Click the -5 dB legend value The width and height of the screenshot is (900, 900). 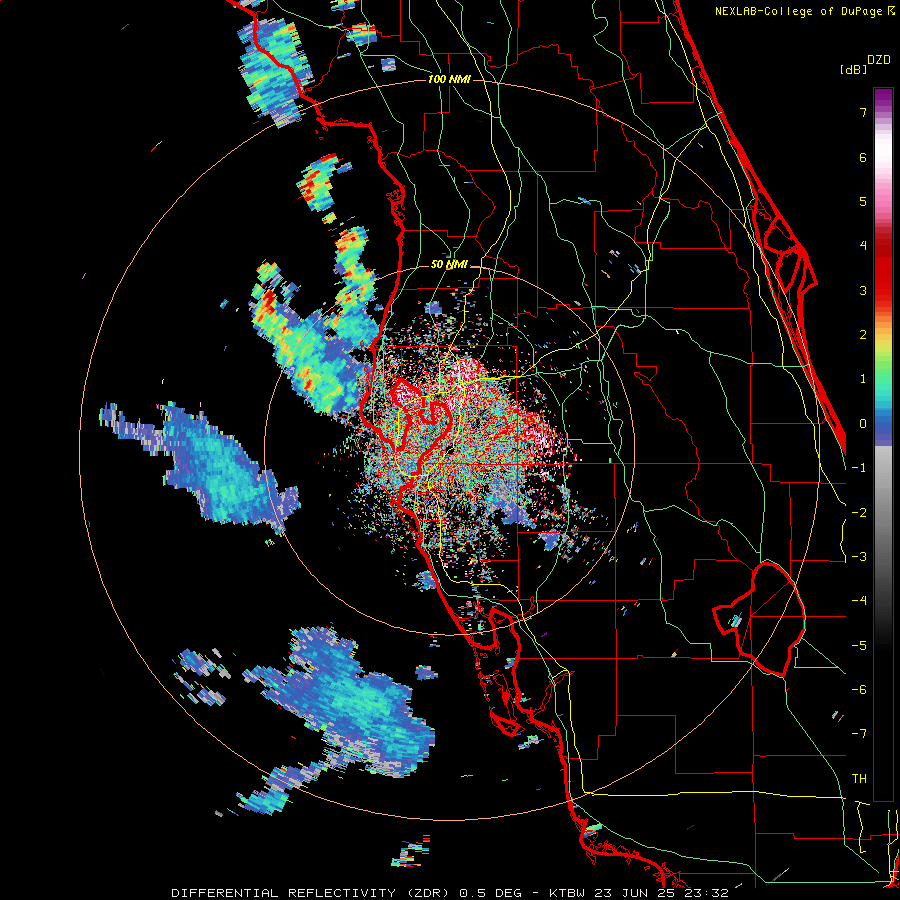click(x=859, y=645)
